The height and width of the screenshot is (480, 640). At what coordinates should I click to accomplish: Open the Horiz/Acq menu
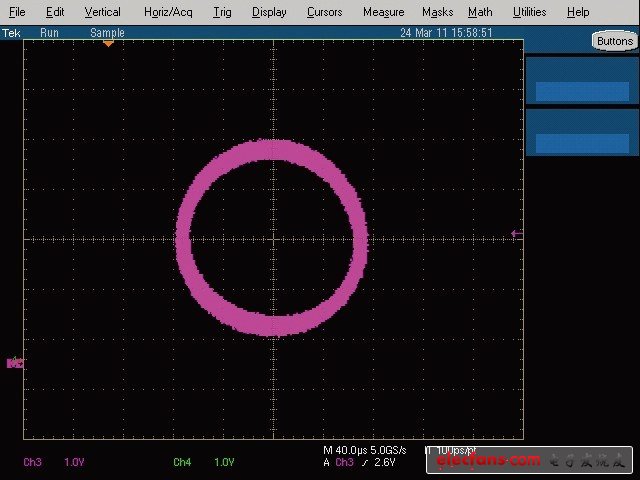click(168, 12)
